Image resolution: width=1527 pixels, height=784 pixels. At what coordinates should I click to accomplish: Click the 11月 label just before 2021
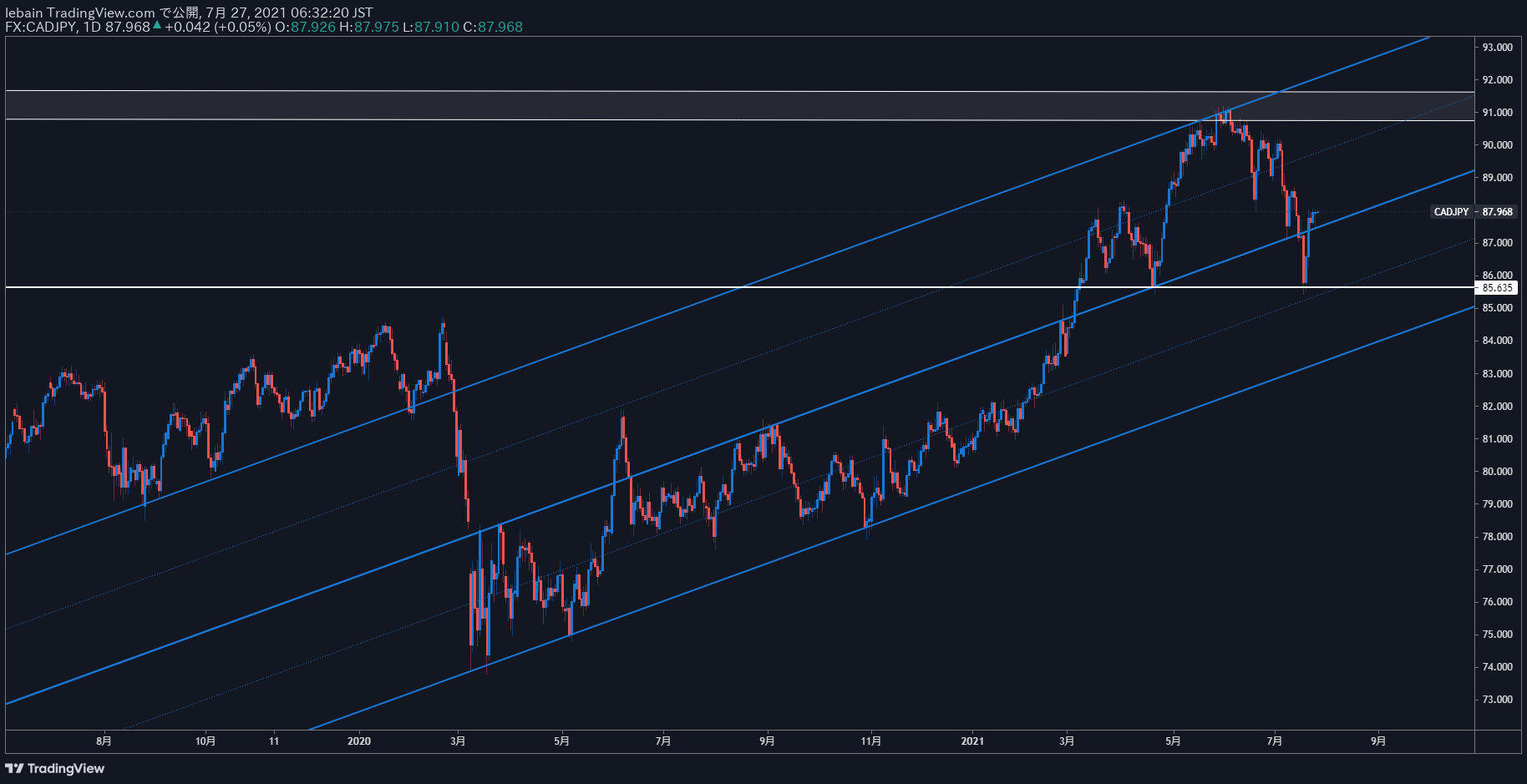click(870, 741)
